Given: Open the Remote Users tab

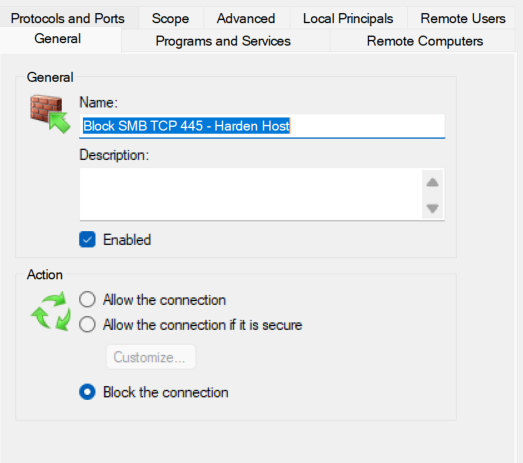Looking at the screenshot, I should (x=463, y=18).
